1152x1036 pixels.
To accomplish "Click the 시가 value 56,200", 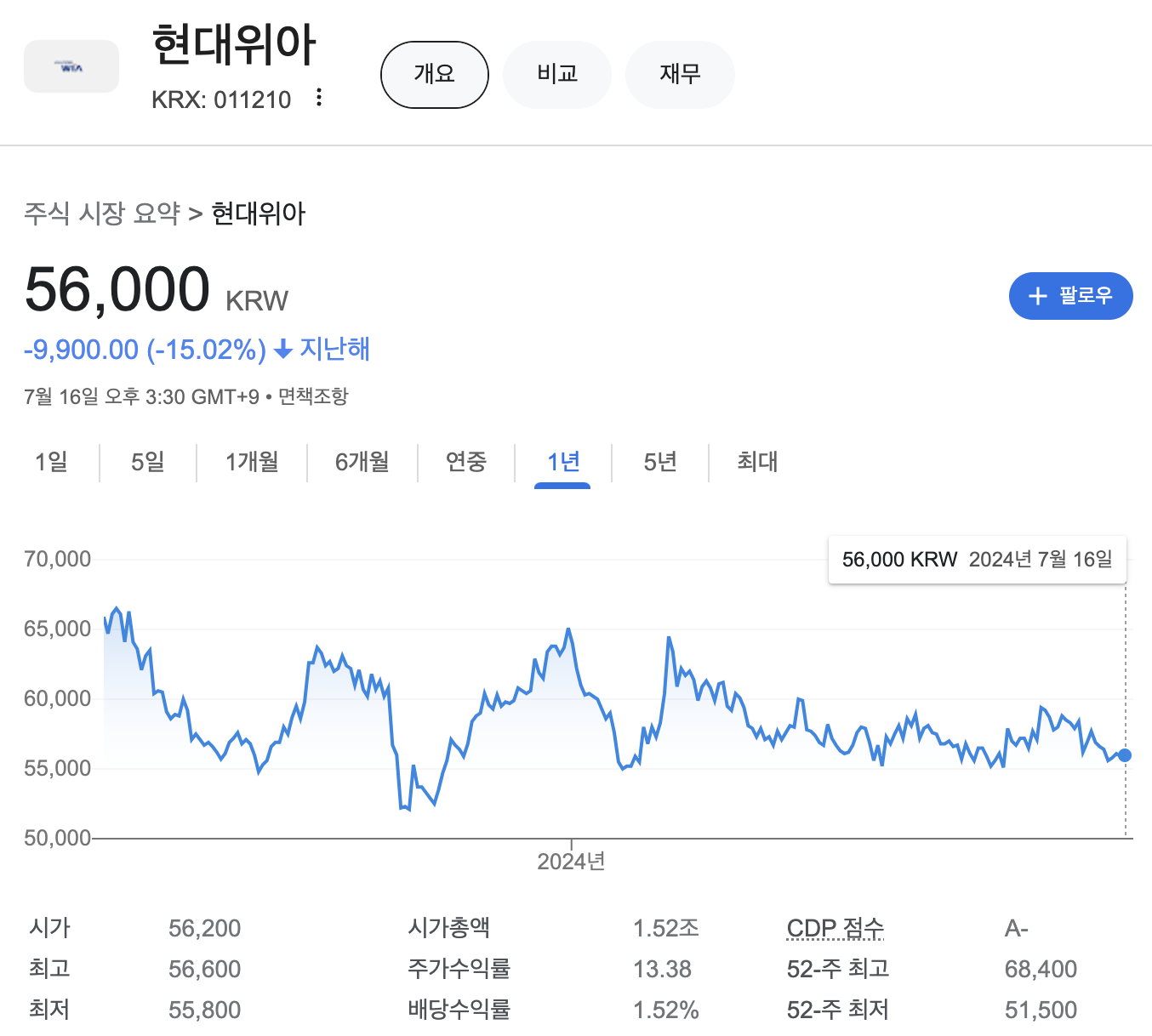I will point(205,928).
